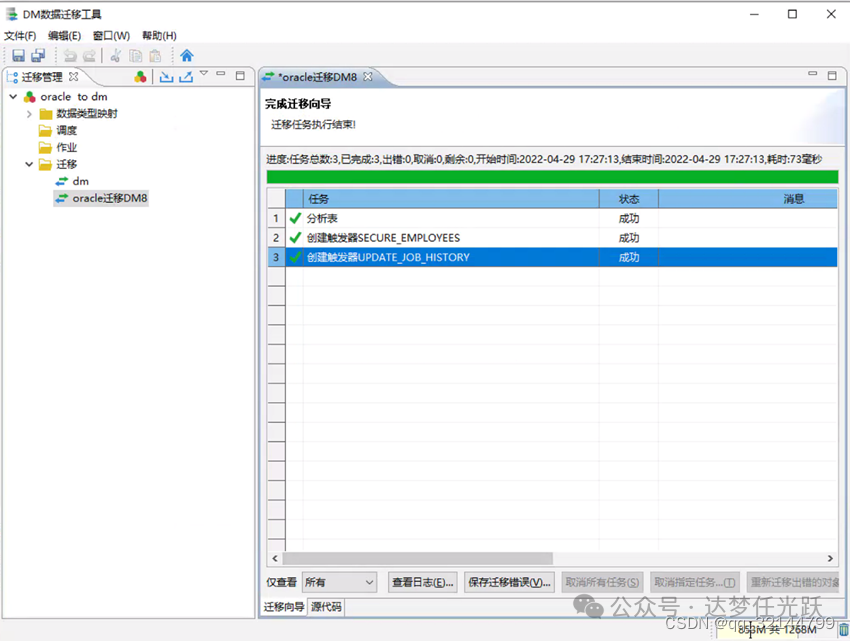Select the 数据类型映射 tree folder
Screen dimensions: 850x641
click(x=87, y=113)
